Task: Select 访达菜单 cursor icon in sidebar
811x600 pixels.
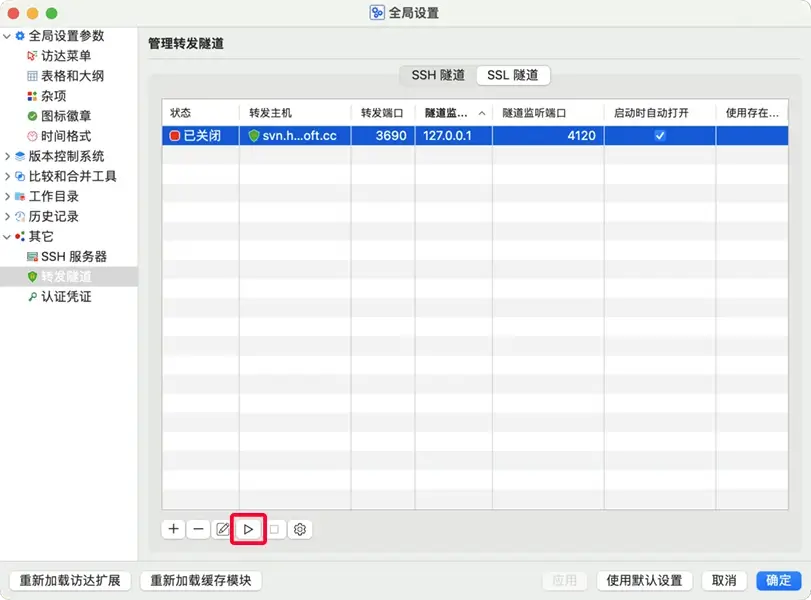Action: [33, 57]
